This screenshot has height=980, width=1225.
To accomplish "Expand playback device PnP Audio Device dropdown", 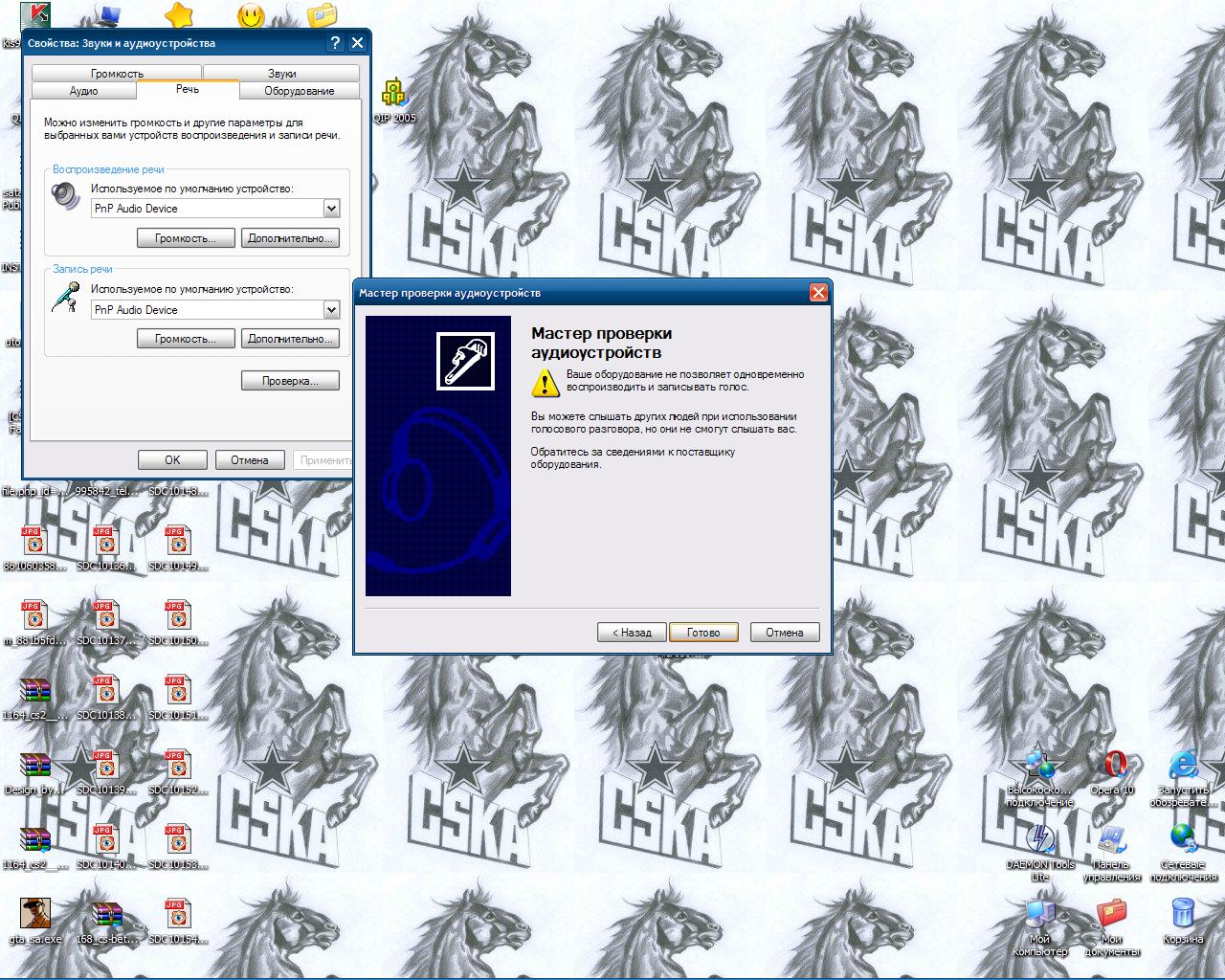I will click(331, 209).
